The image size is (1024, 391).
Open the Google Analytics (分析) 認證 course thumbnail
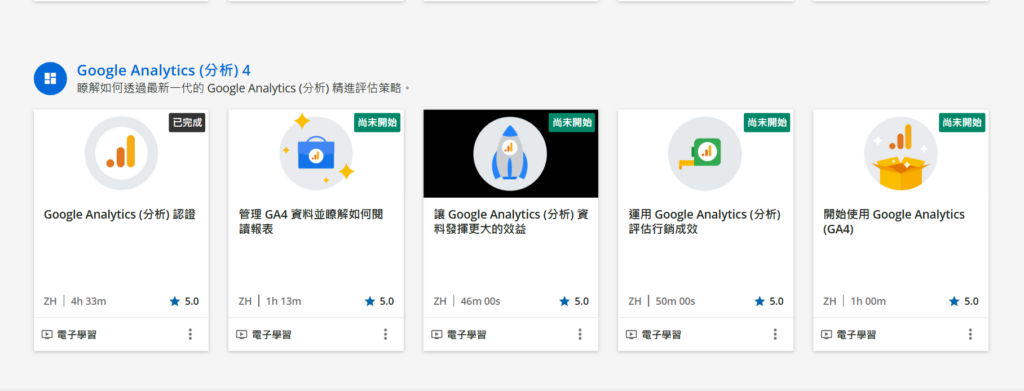[121, 153]
